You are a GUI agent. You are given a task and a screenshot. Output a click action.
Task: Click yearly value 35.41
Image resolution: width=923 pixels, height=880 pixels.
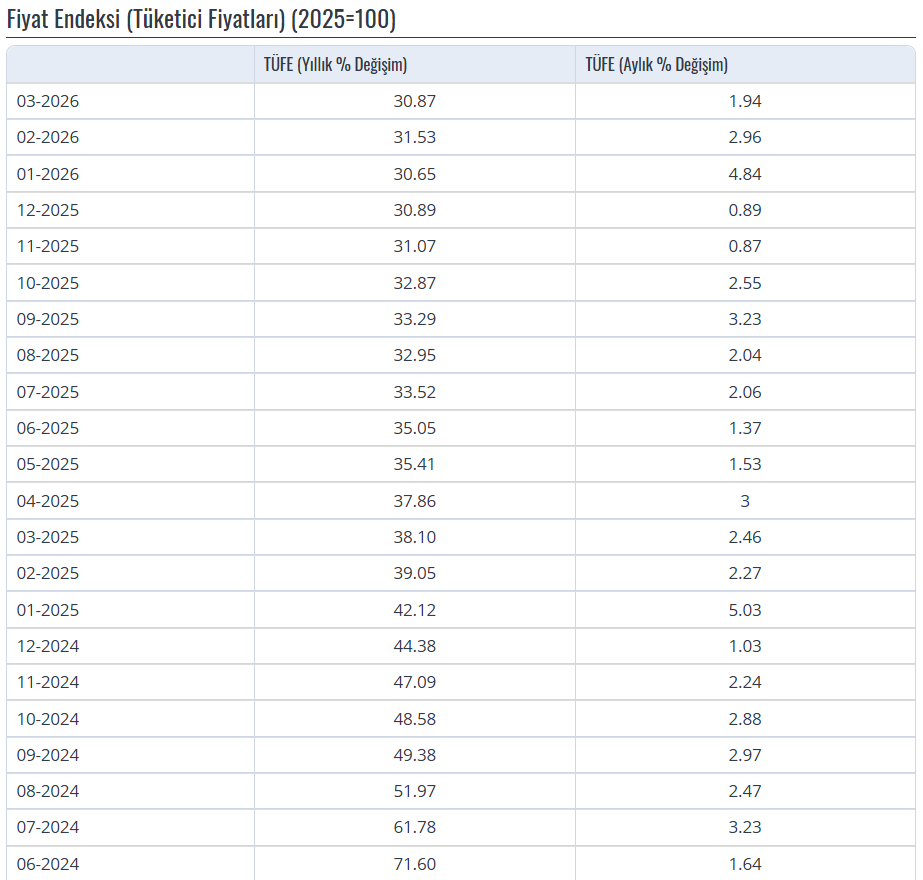[414, 464]
